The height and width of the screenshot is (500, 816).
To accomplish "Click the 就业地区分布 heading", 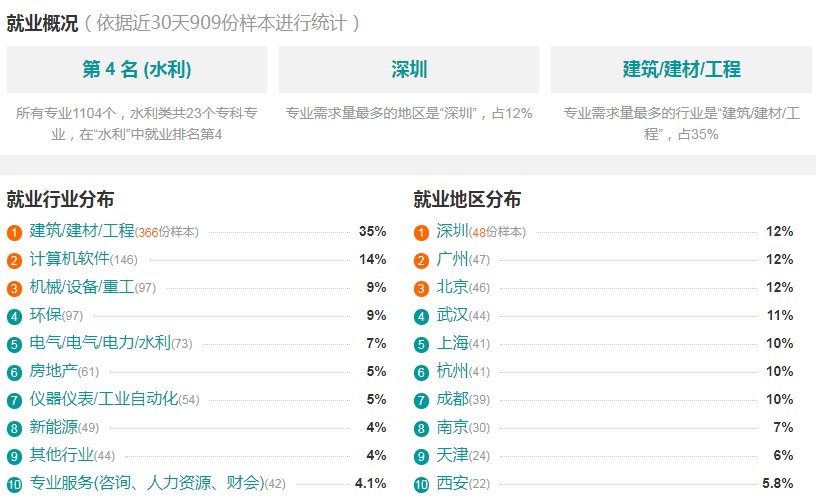I will pos(467,199).
